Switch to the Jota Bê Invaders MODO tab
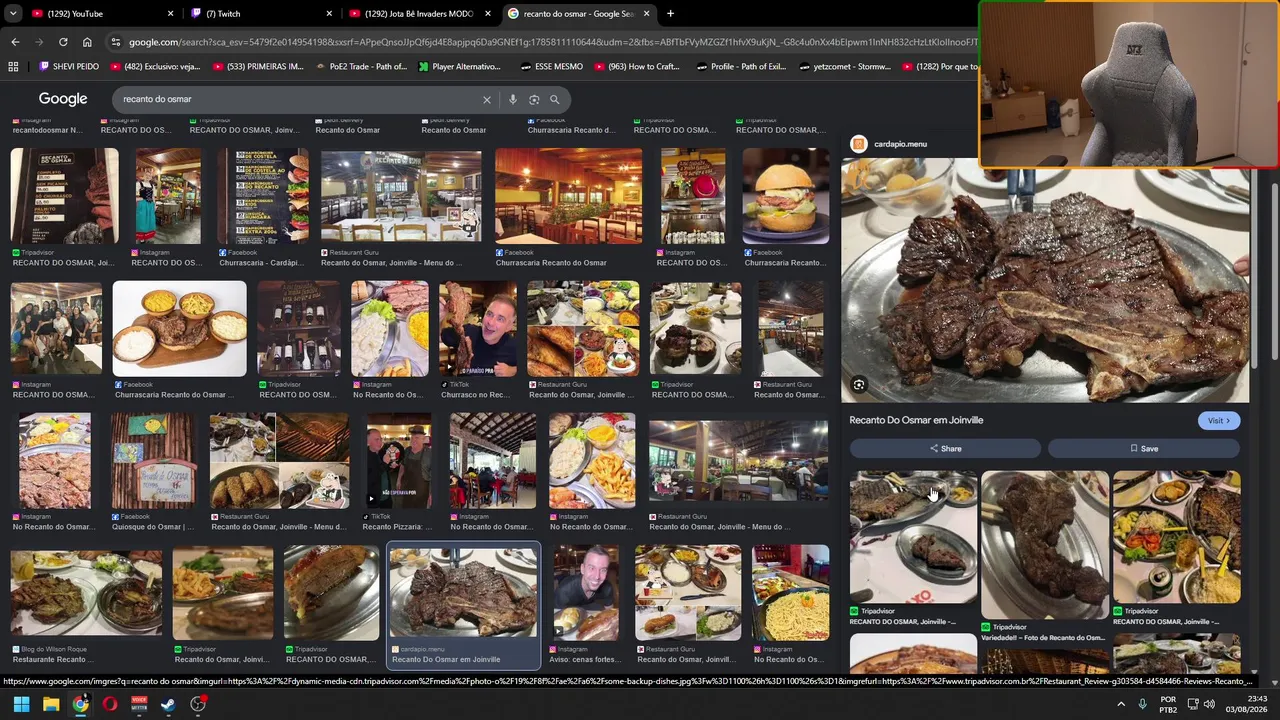Viewport: 1280px width, 720px height. coord(420,14)
